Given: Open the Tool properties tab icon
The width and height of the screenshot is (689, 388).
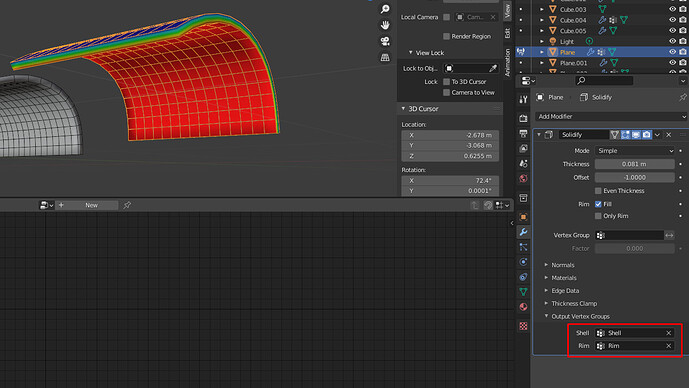Looking at the screenshot, I should click(x=523, y=100).
